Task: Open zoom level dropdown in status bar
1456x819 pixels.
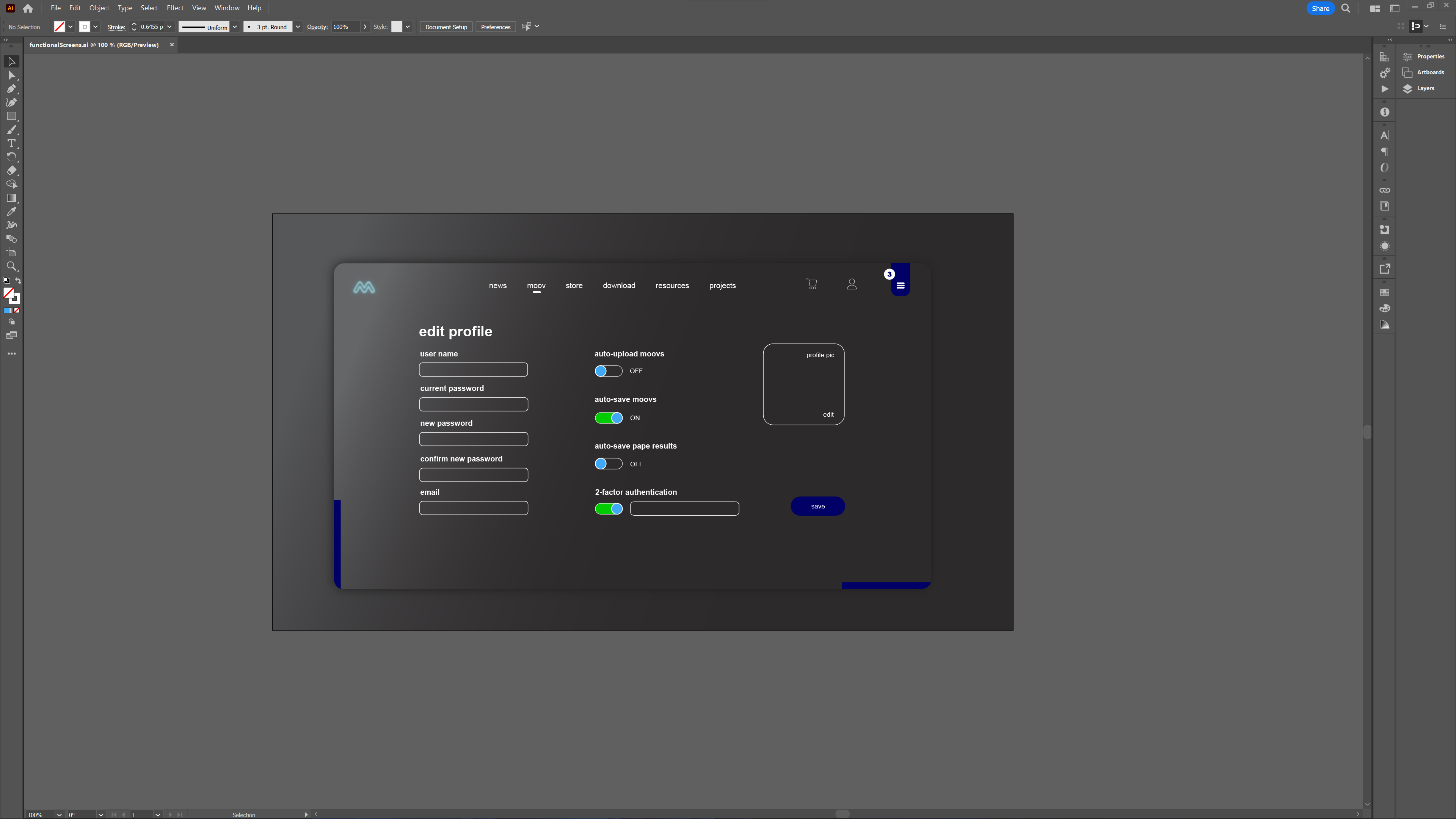Action: pos(59,814)
